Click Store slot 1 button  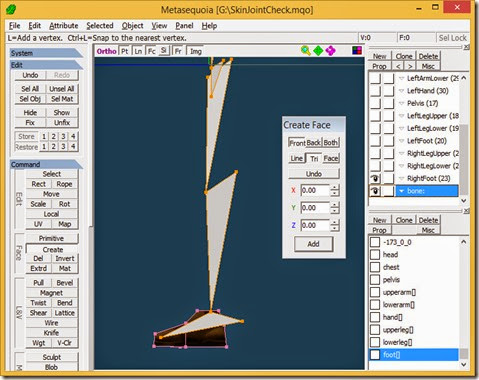pos(44,136)
